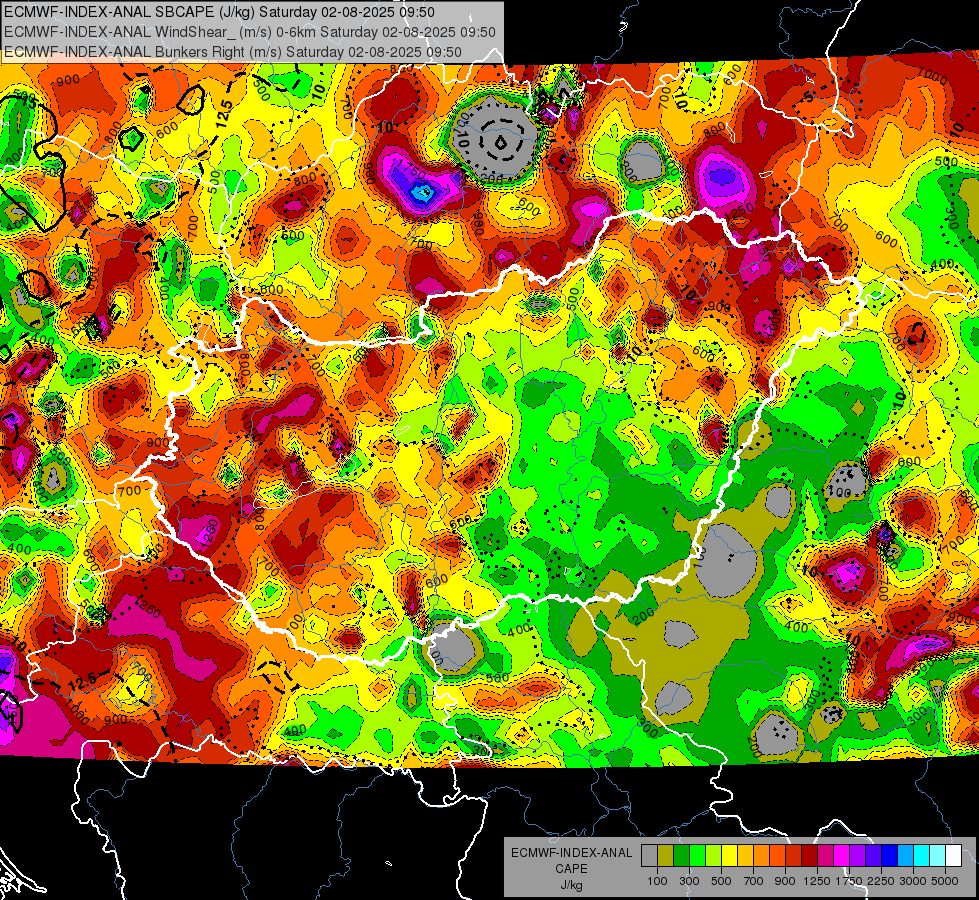Click the 300 tick label in legend
This screenshot has width=979, height=900.
(689, 881)
